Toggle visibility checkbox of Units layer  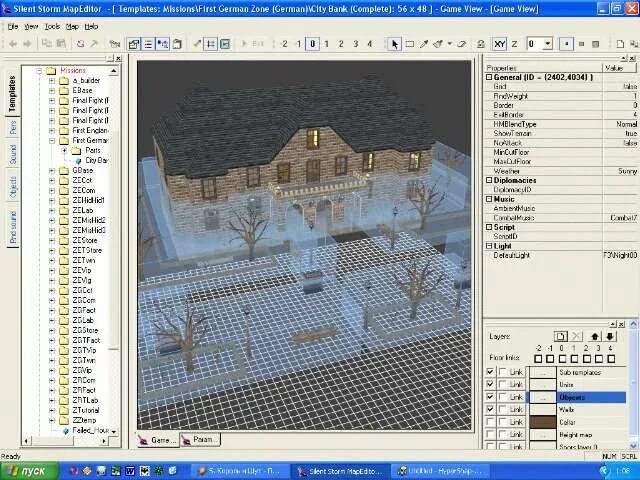(x=490, y=384)
